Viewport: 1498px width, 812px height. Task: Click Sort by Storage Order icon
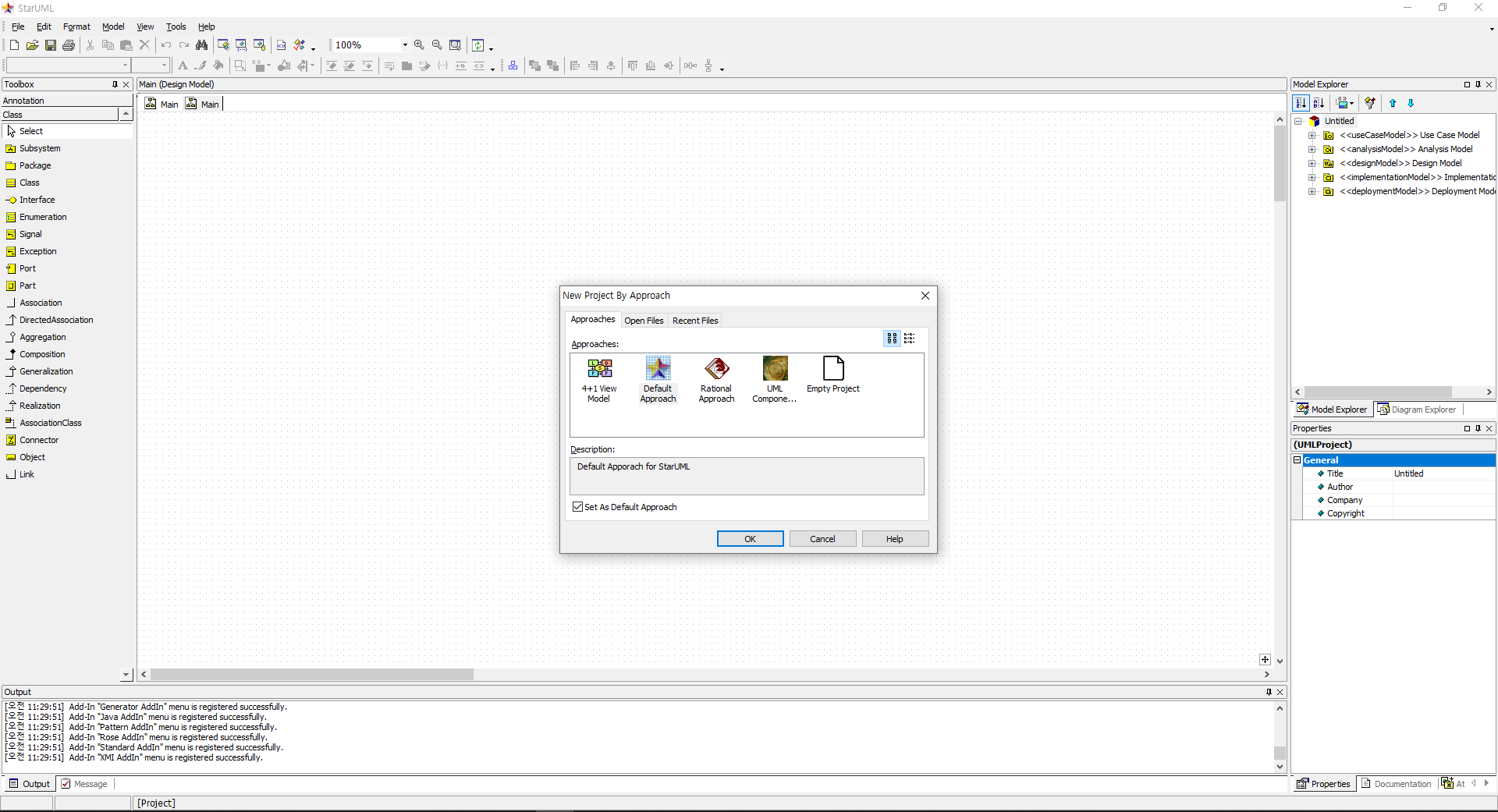(1301, 103)
